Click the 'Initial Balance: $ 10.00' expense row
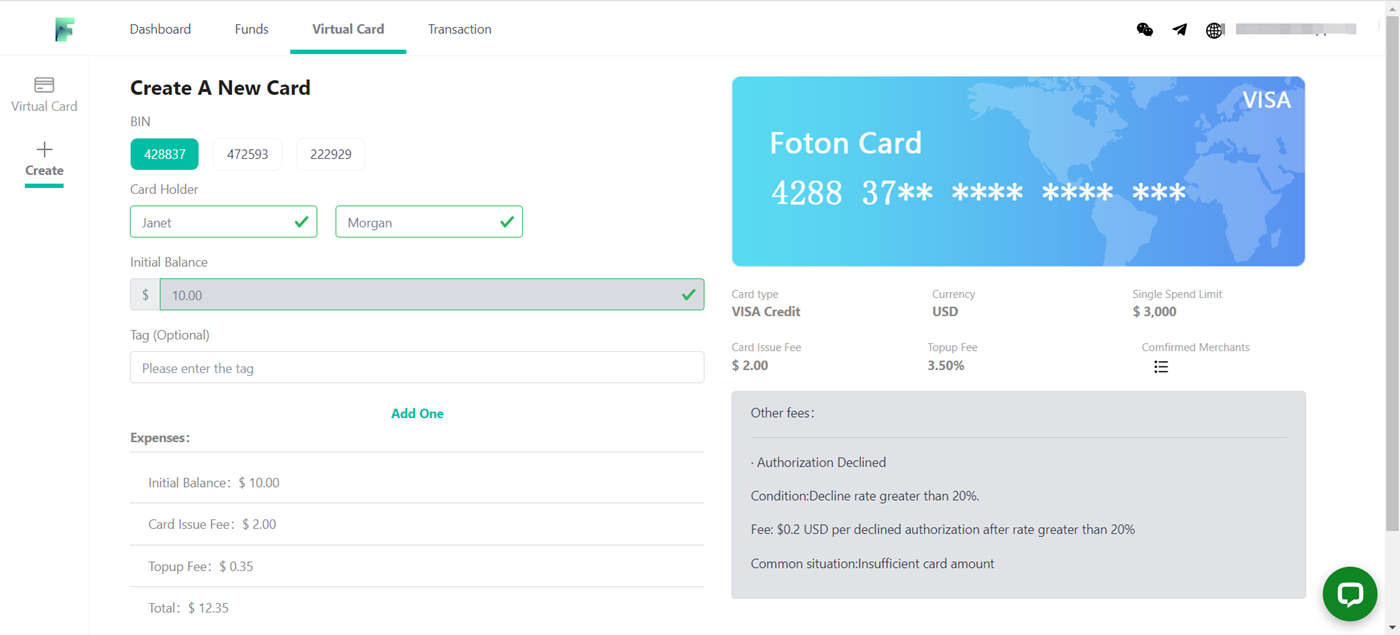The height and width of the screenshot is (635, 1400). point(417,482)
